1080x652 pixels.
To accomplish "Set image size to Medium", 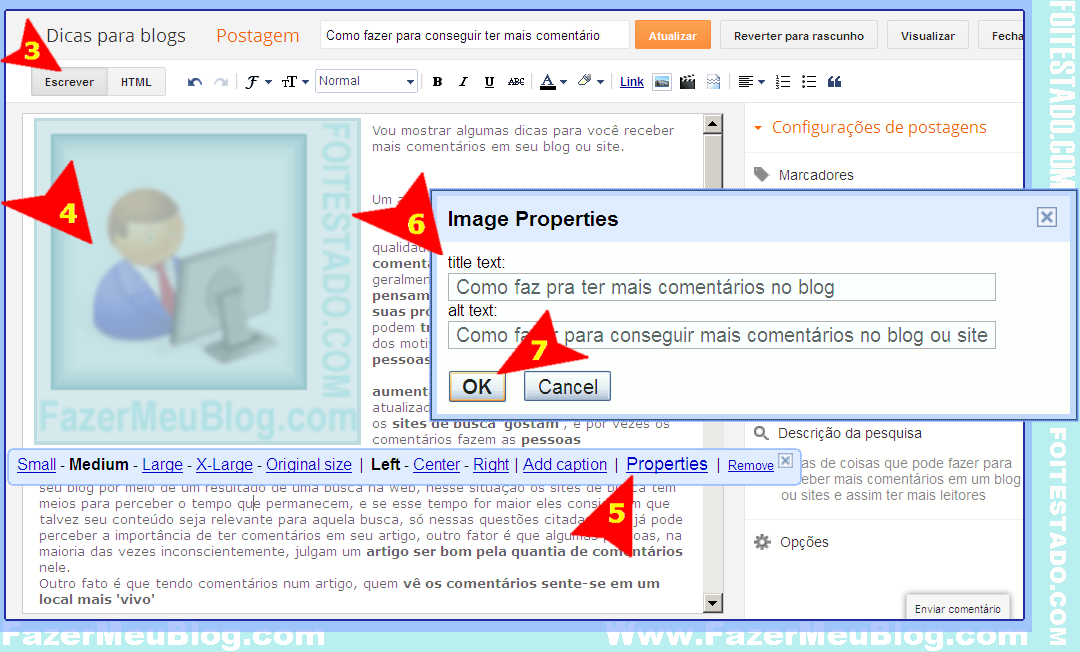I will tap(98, 465).
